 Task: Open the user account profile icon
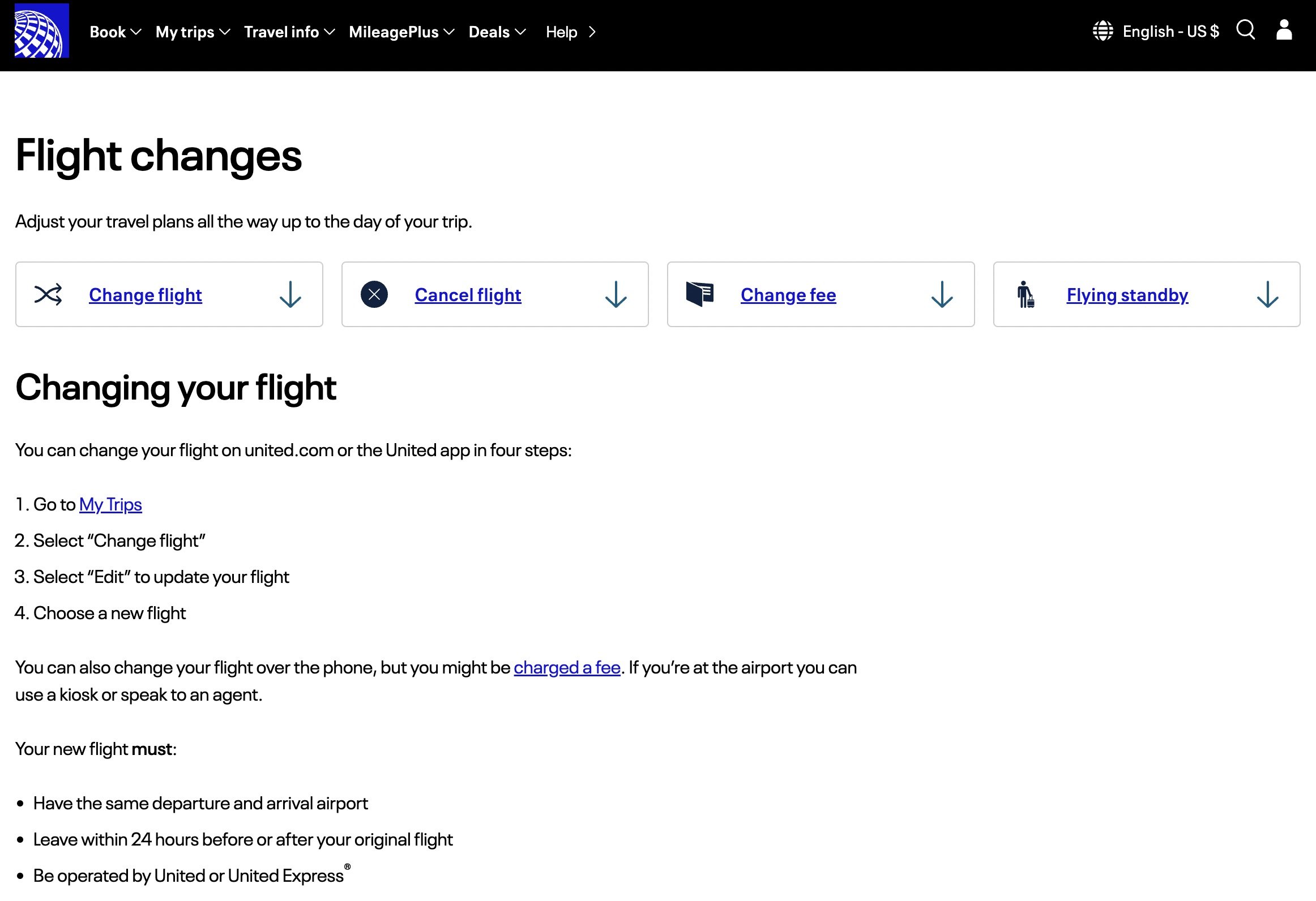1284,30
